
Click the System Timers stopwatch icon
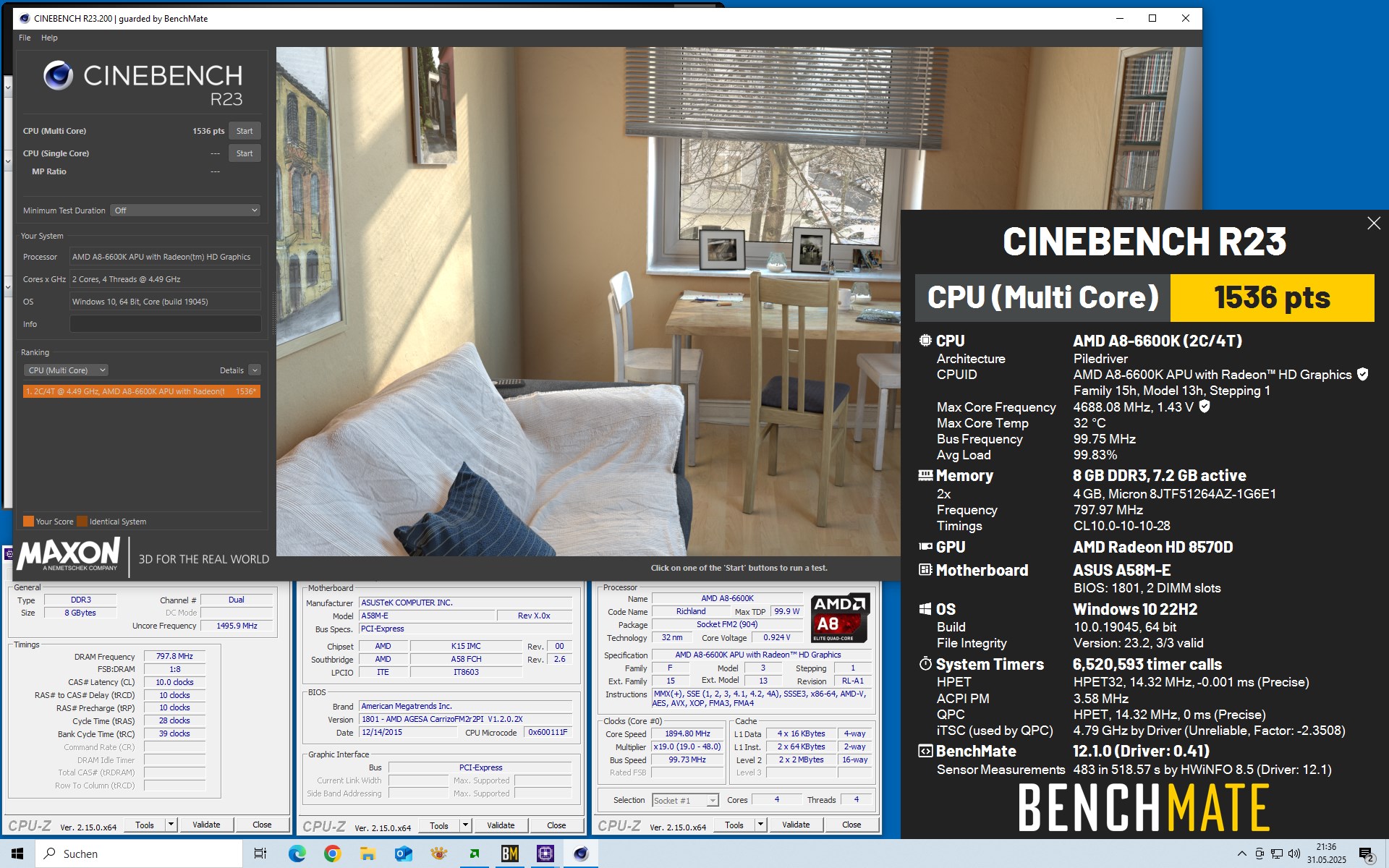(x=925, y=664)
